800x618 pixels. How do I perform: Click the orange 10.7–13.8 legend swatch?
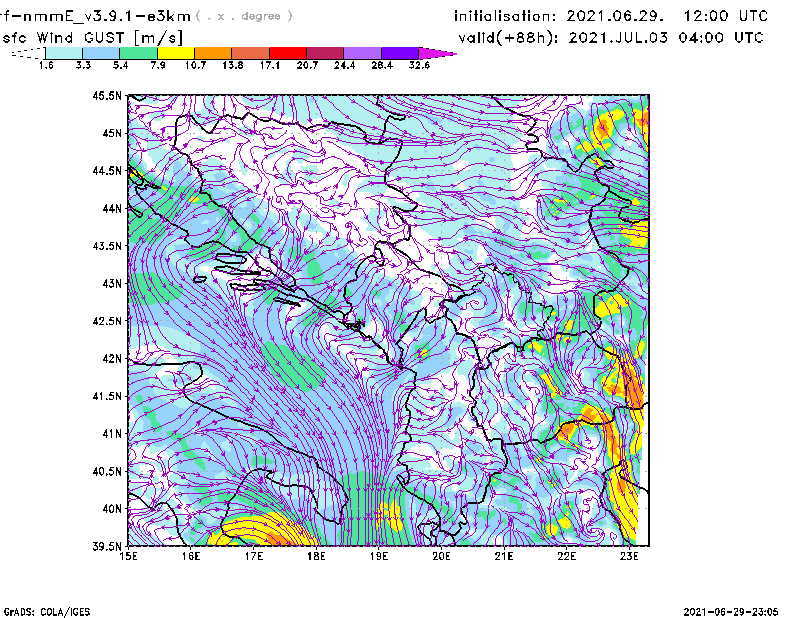[213, 53]
